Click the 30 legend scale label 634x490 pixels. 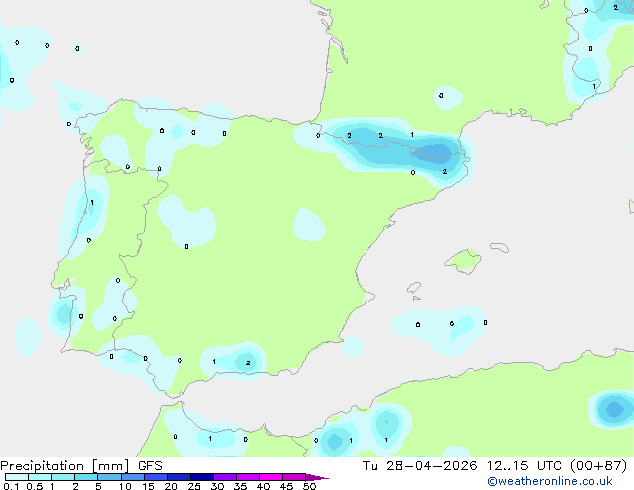217,486
